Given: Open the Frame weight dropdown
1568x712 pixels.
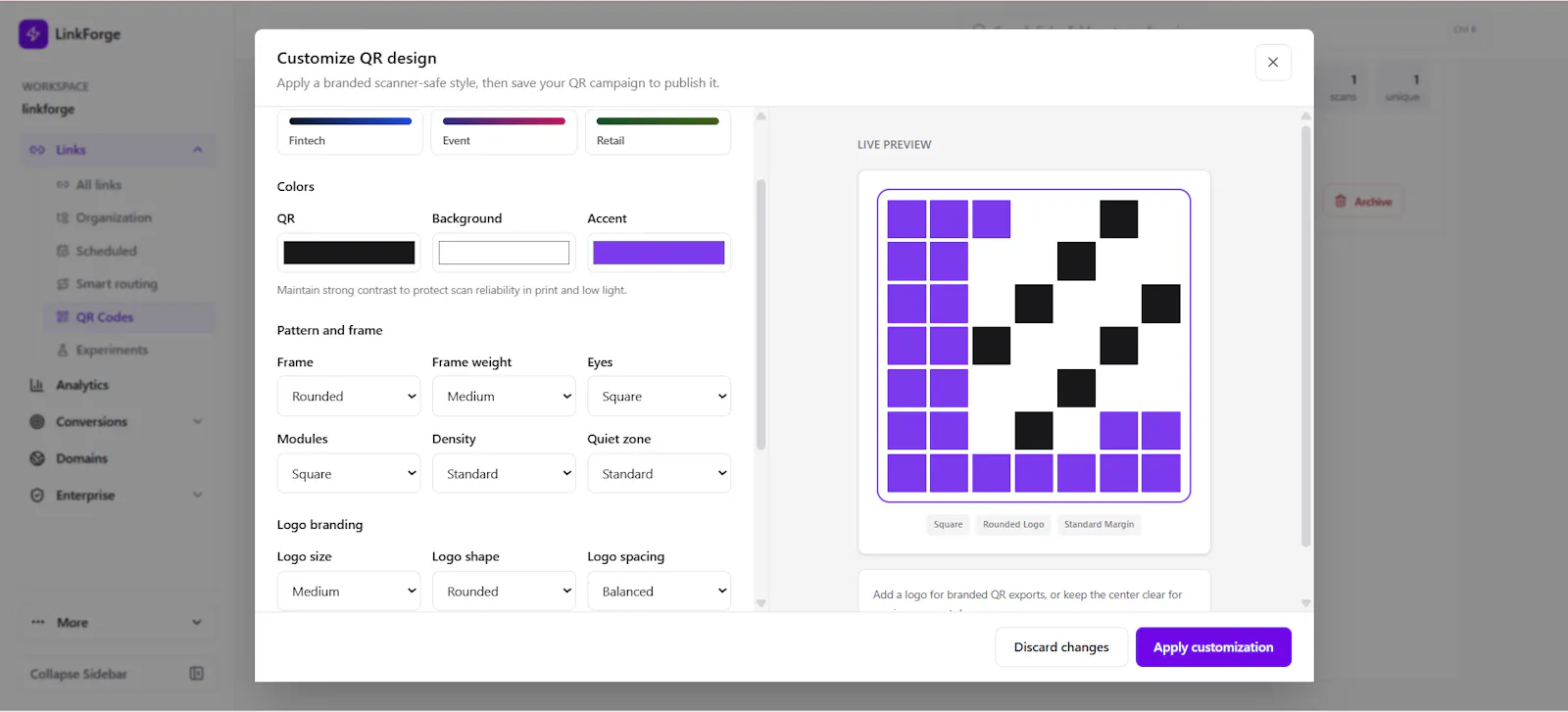Looking at the screenshot, I should [504, 396].
